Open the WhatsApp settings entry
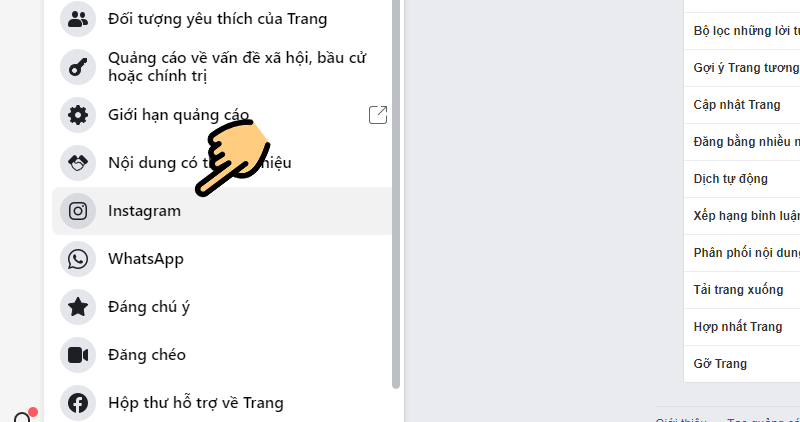The height and width of the screenshot is (422, 800). 222,259
